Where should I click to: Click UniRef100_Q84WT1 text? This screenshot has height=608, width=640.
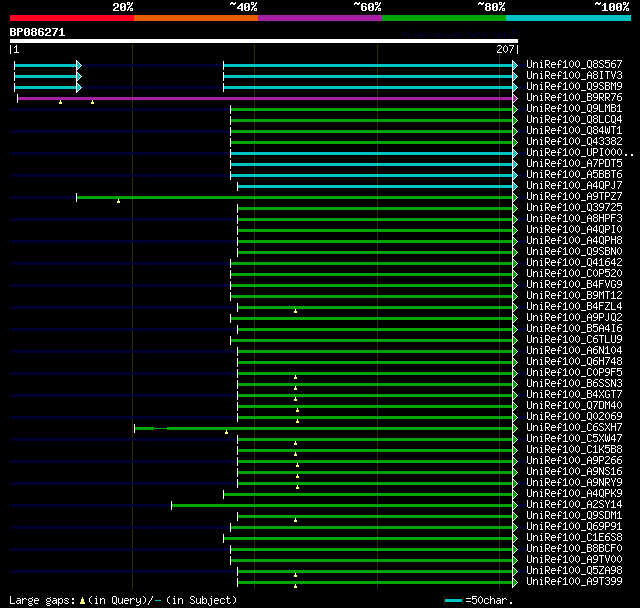[574, 131]
